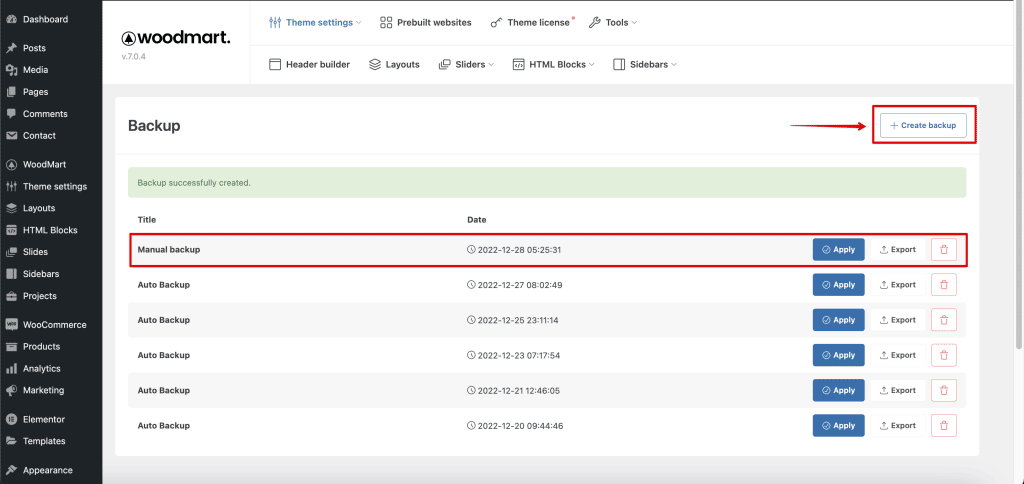This screenshot has width=1024, height=484.
Task: Export the 2022-12-25 Auto Backup
Action: (897, 320)
